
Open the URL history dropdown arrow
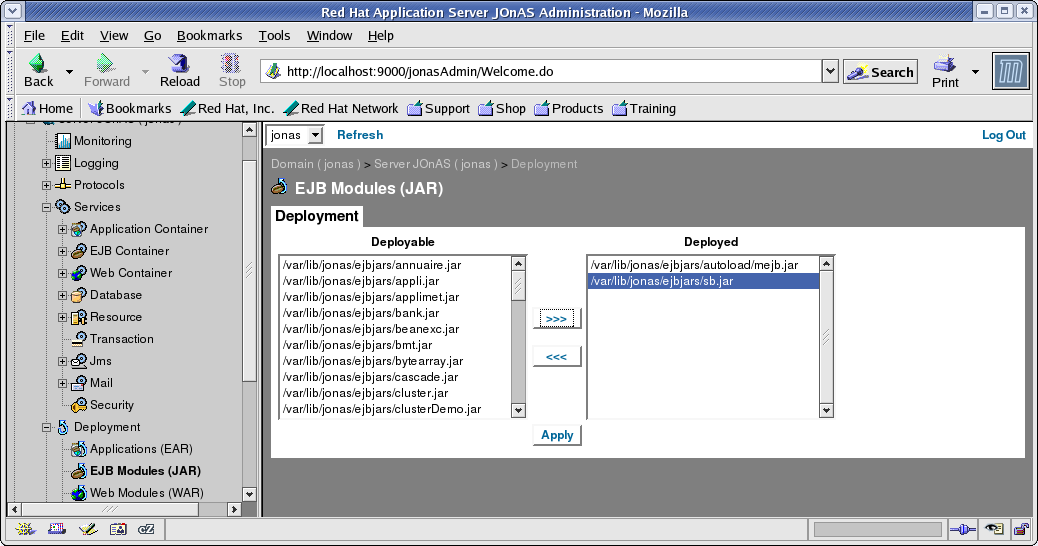pos(830,71)
